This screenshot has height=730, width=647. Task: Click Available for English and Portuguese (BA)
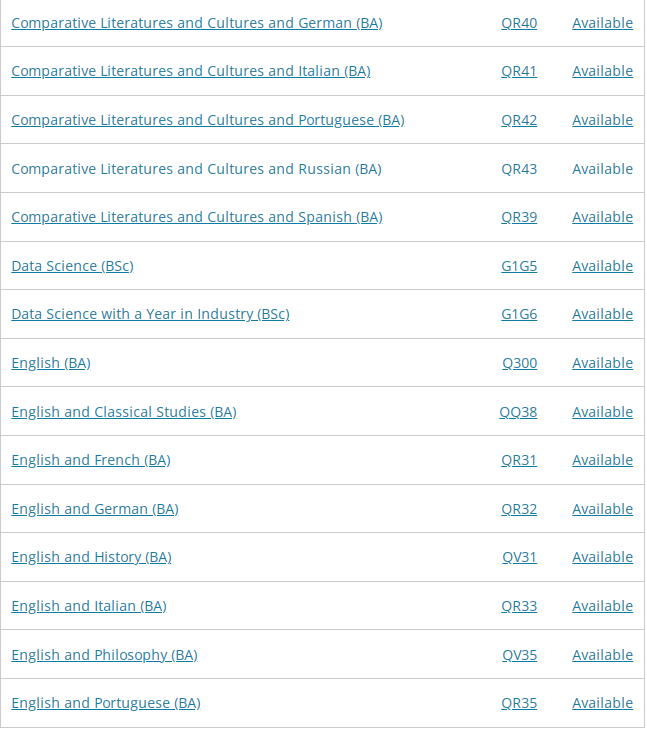[x=602, y=703]
